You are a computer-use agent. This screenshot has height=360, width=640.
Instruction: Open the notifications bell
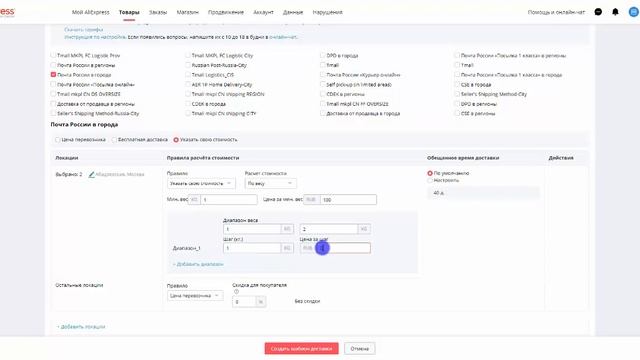(x=615, y=12)
